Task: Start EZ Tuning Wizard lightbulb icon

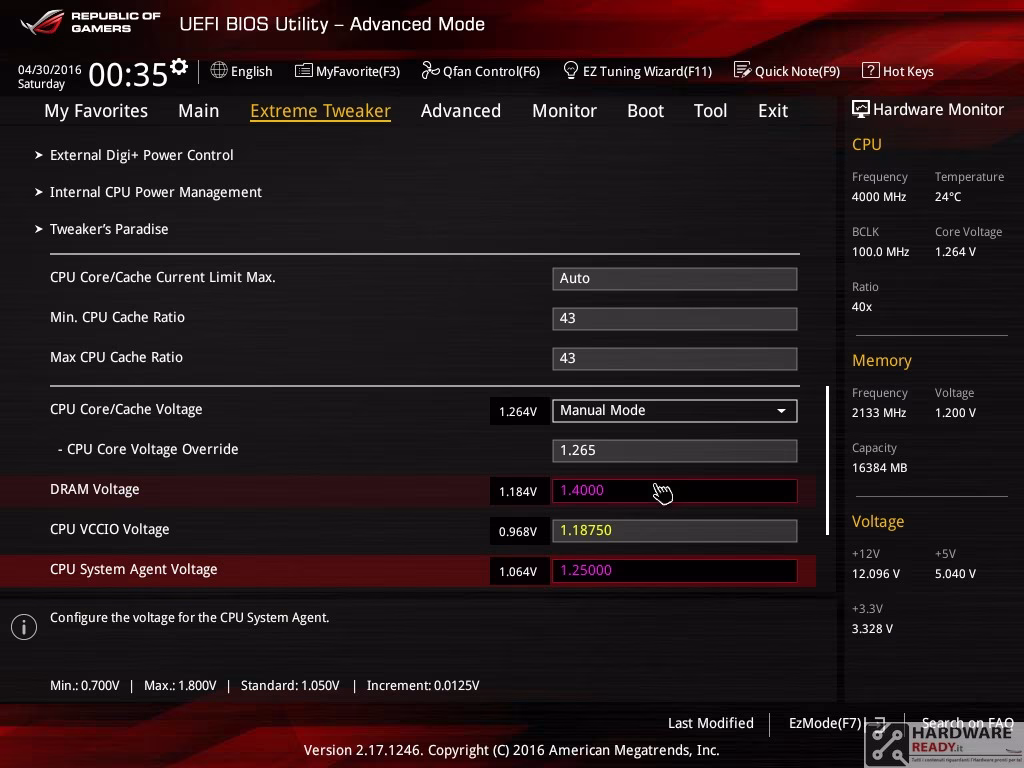Action: (x=570, y=70)
